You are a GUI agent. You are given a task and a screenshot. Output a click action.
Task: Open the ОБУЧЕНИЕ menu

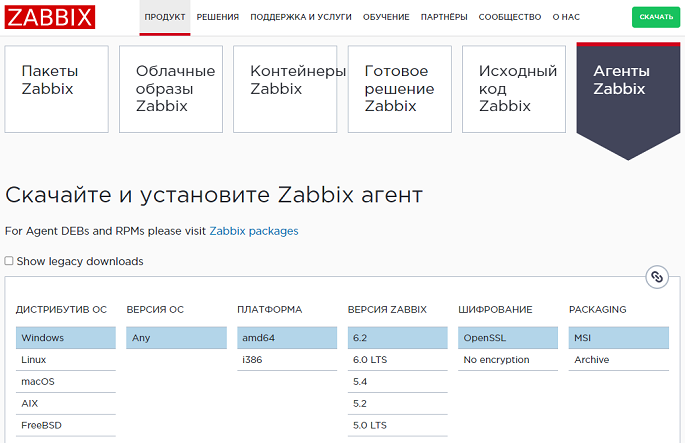click(x=386, y=17)
